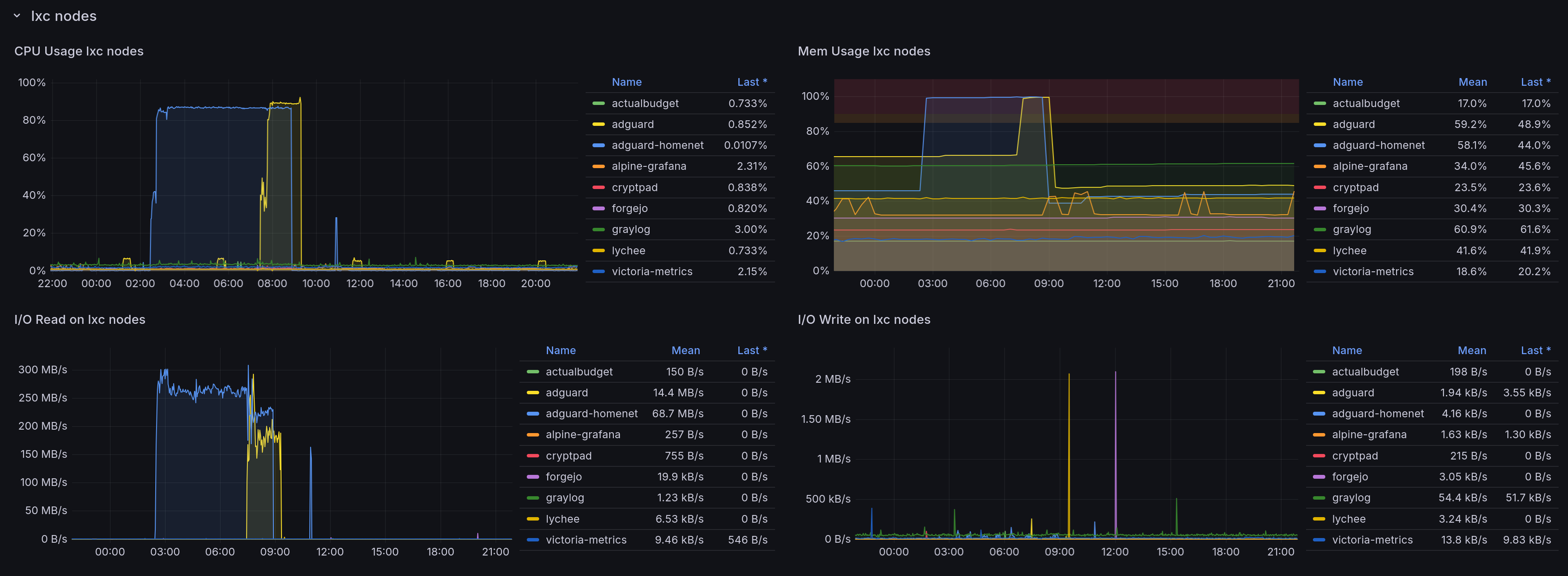Click the adguard yellow icon in the I/O Write legend
1568x576 pixels.
1318,393
